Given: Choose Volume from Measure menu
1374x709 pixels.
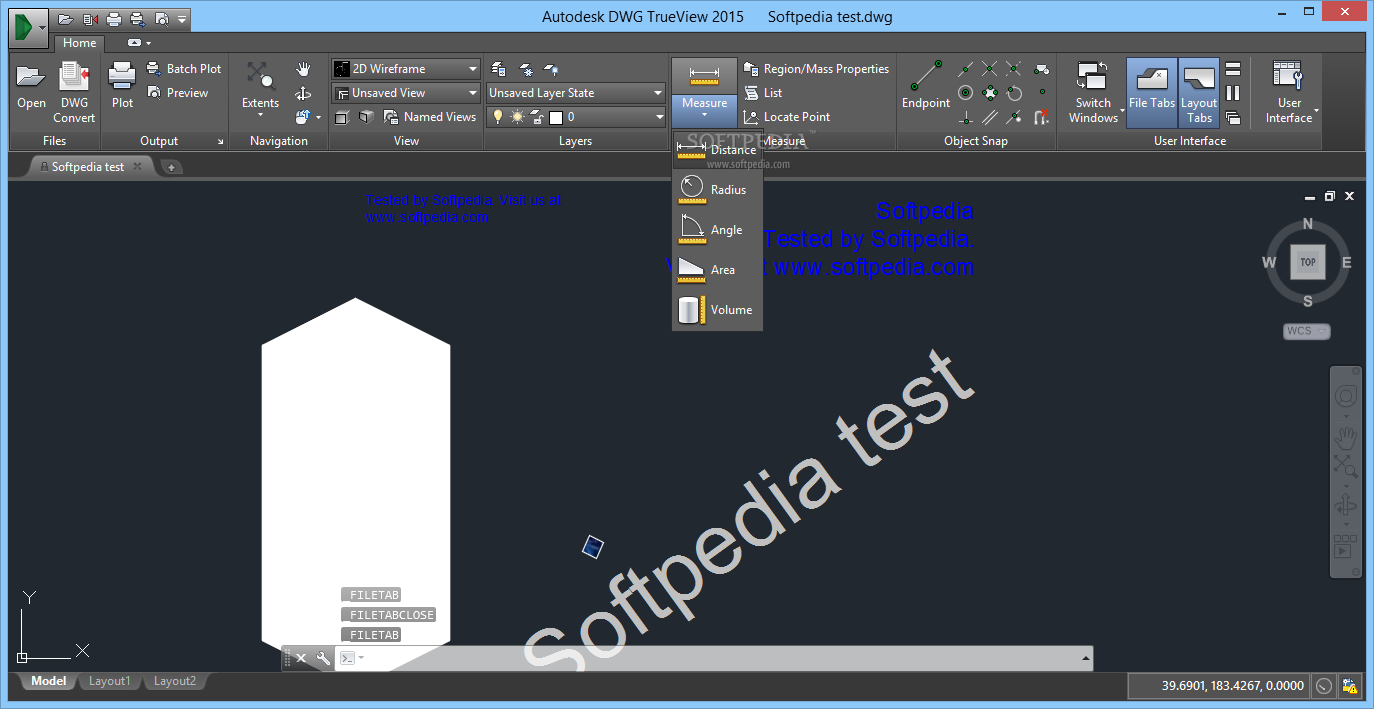Looking at the screenshot, I should 718,310.
